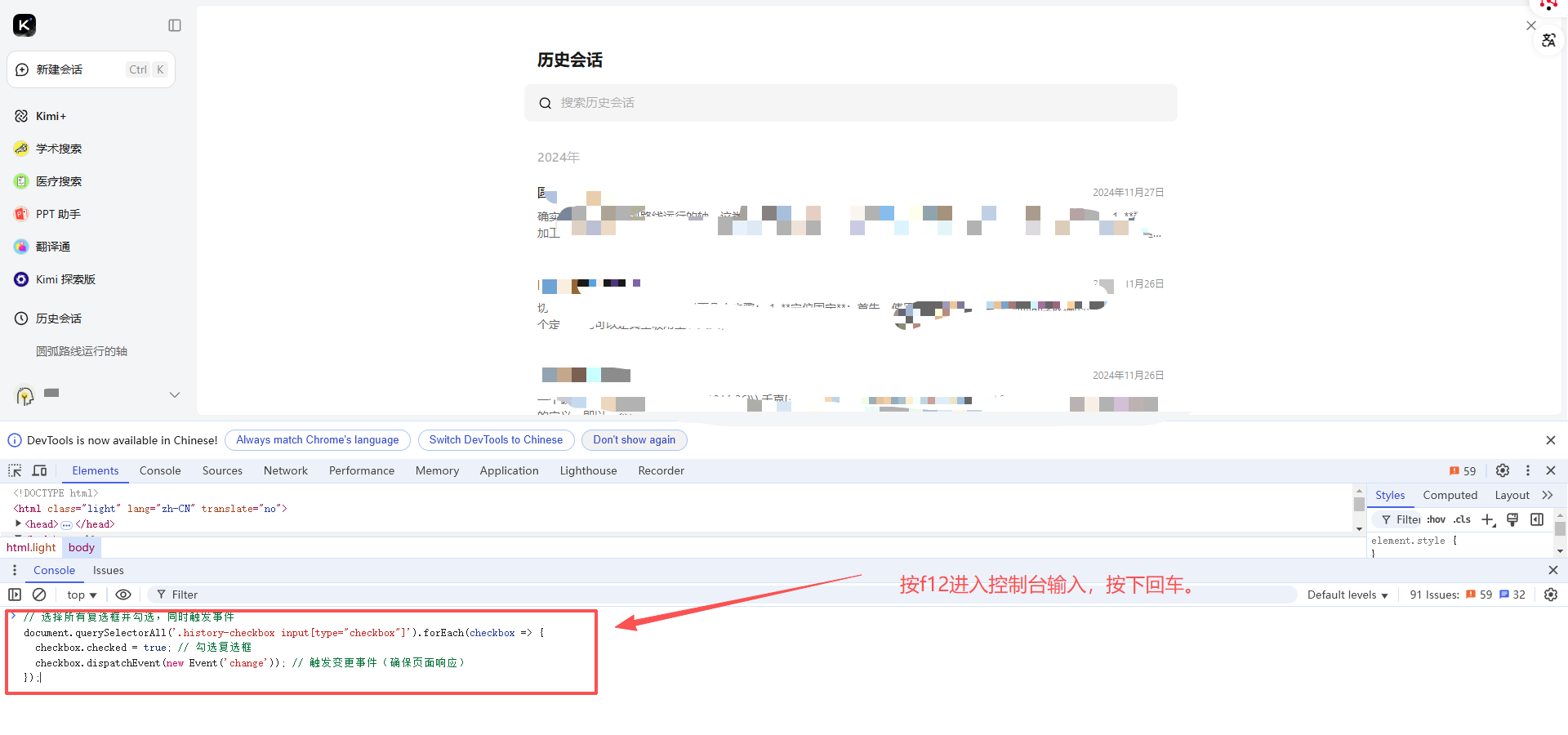Image resolution: width=1568 pixels, height=735 pixels.
Task: Open drawer three-dot menu
Action: (15, 570)
